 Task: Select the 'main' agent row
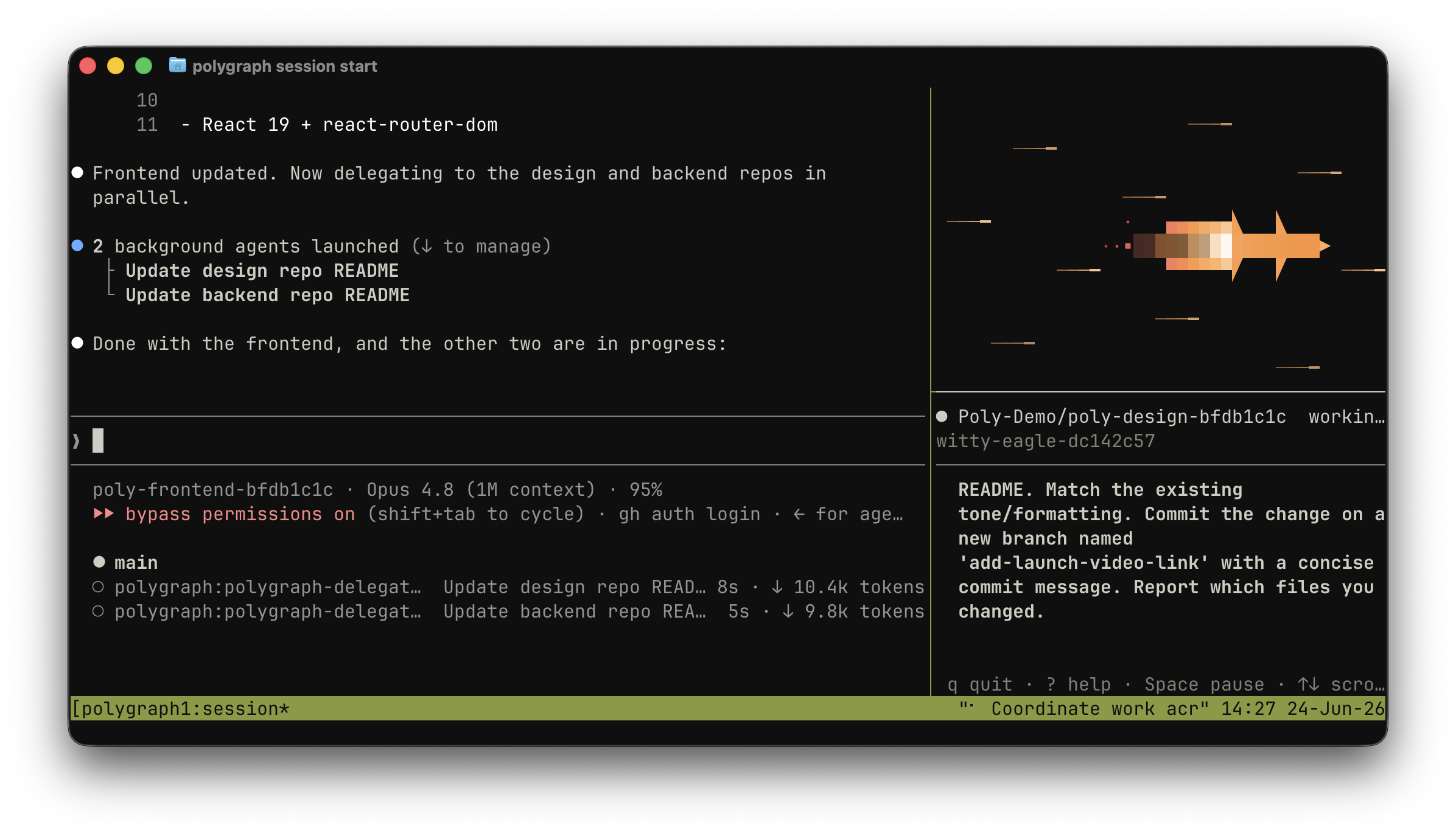[125, 563]
